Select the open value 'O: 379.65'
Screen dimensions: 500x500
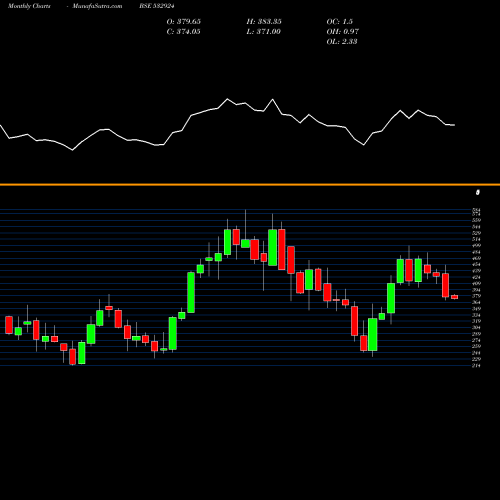[184, 22]
